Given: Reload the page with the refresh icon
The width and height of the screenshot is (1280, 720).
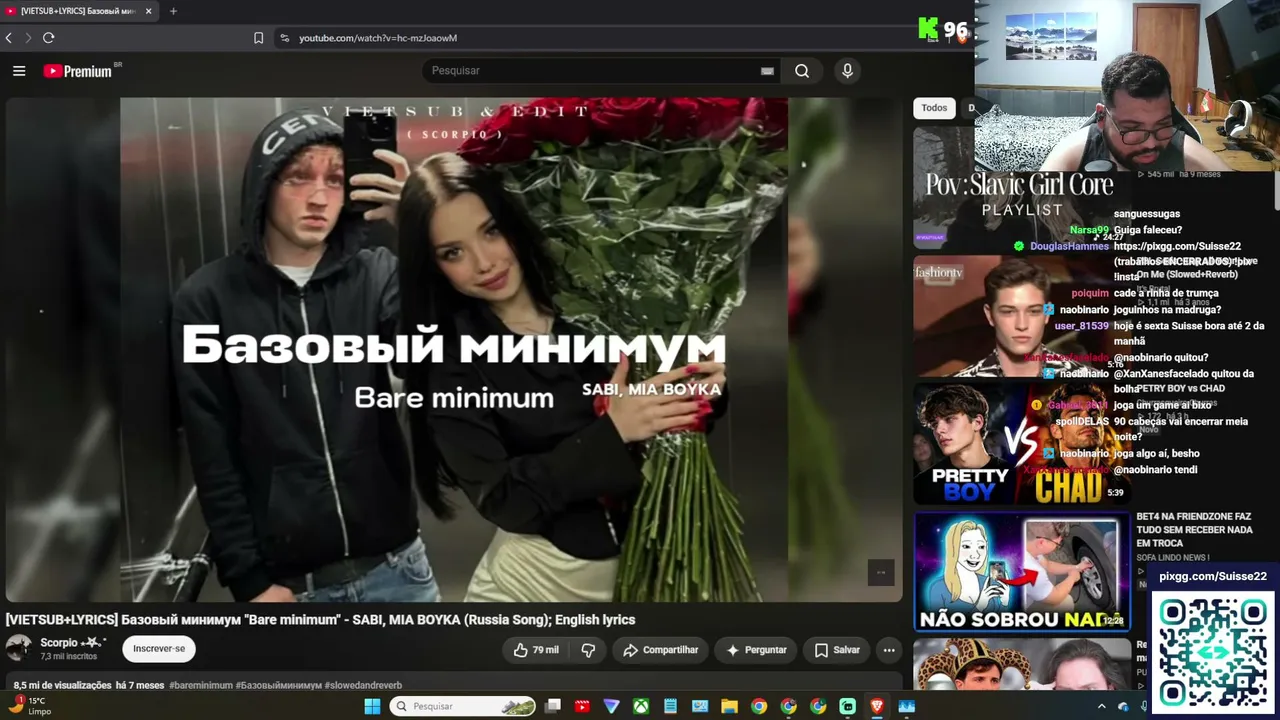Looking at the screenshot, I should coord(48,38).
